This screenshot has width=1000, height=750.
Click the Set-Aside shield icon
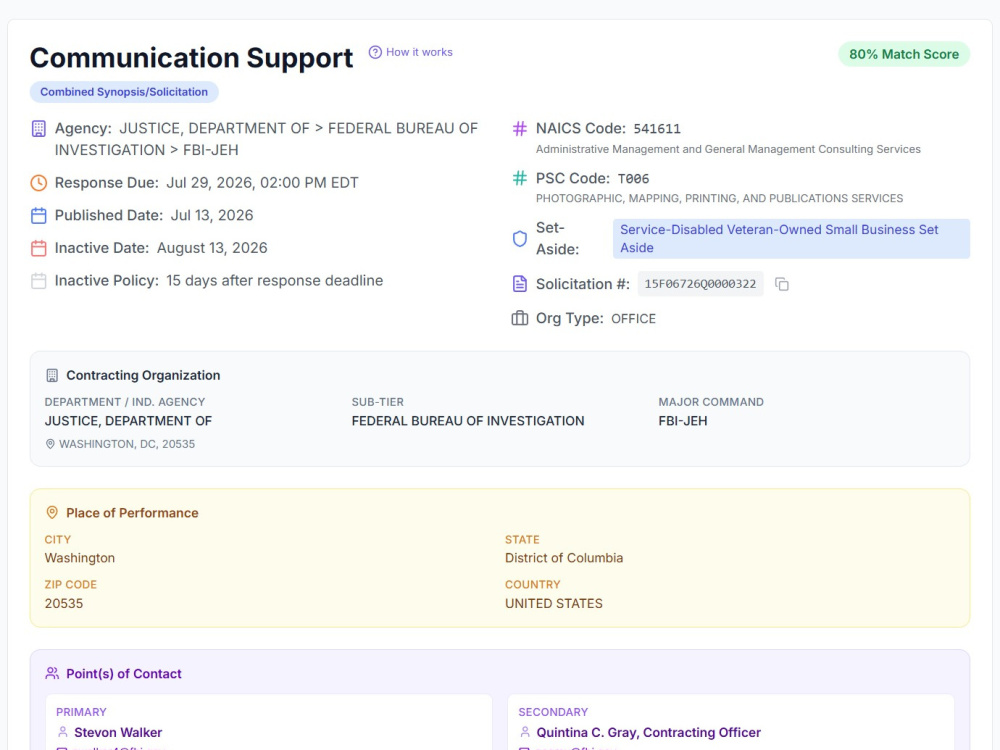tap(520, 239)
